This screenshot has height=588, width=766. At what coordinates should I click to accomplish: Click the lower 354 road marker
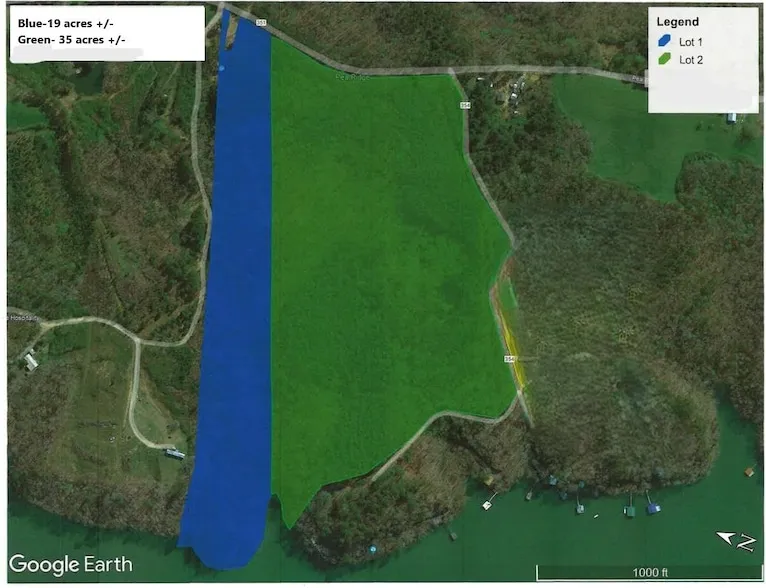[509, 359]
